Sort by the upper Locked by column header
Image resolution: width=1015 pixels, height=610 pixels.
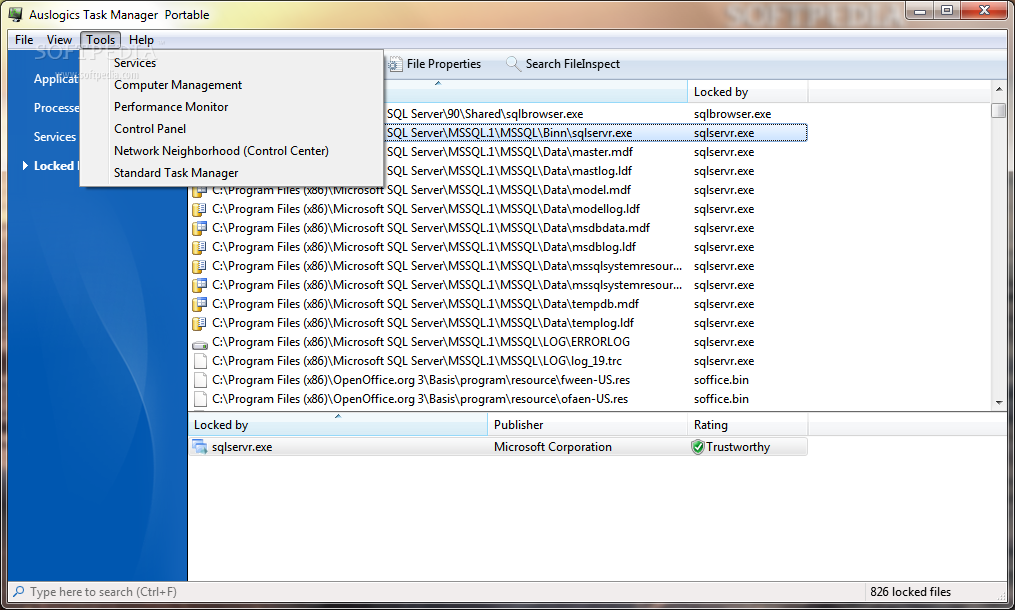(748, 92)
